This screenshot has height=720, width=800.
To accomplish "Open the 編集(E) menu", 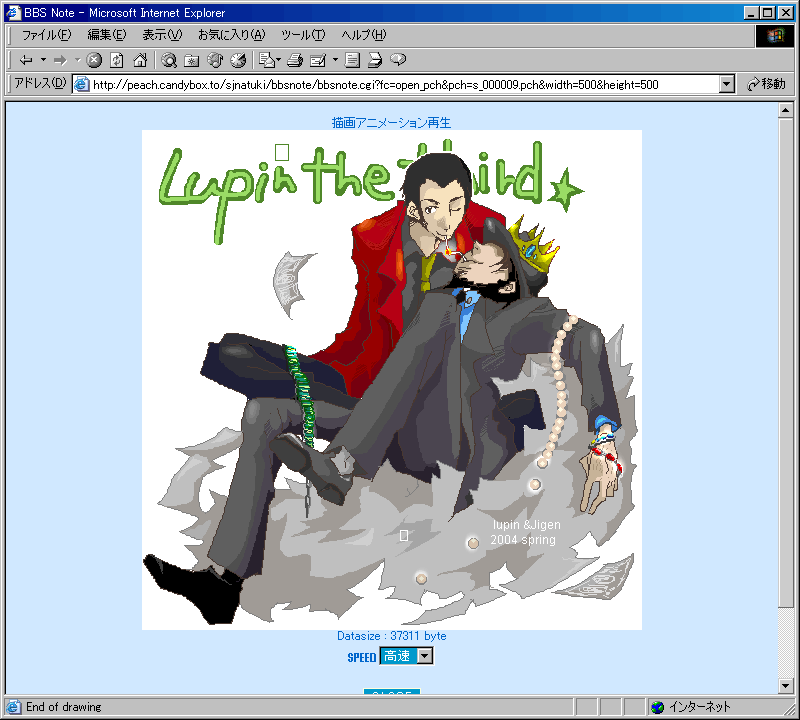I will pyautogui.click(x=106, y=35).
